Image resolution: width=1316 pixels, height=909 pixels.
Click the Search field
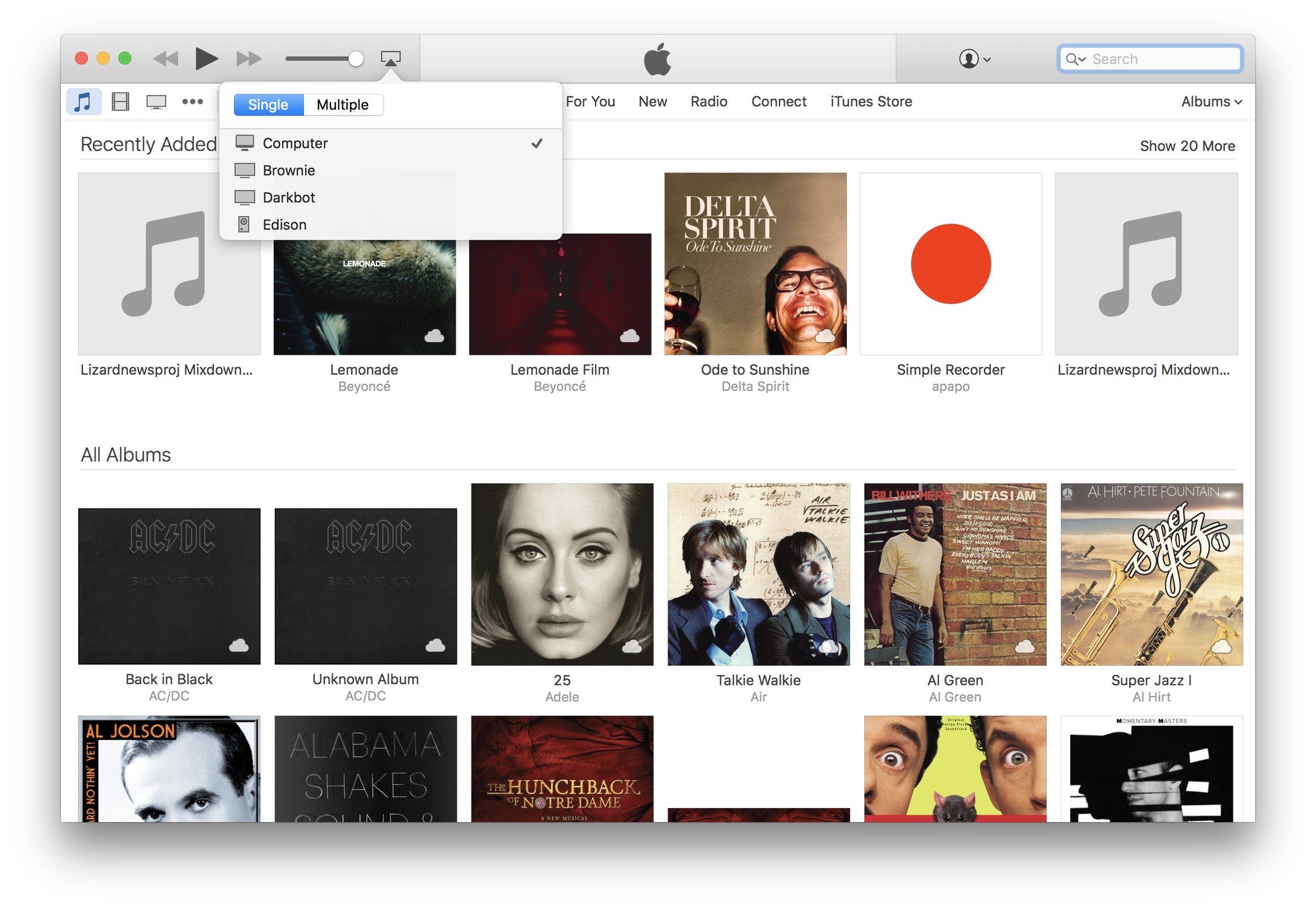(x=1150, y=59)
